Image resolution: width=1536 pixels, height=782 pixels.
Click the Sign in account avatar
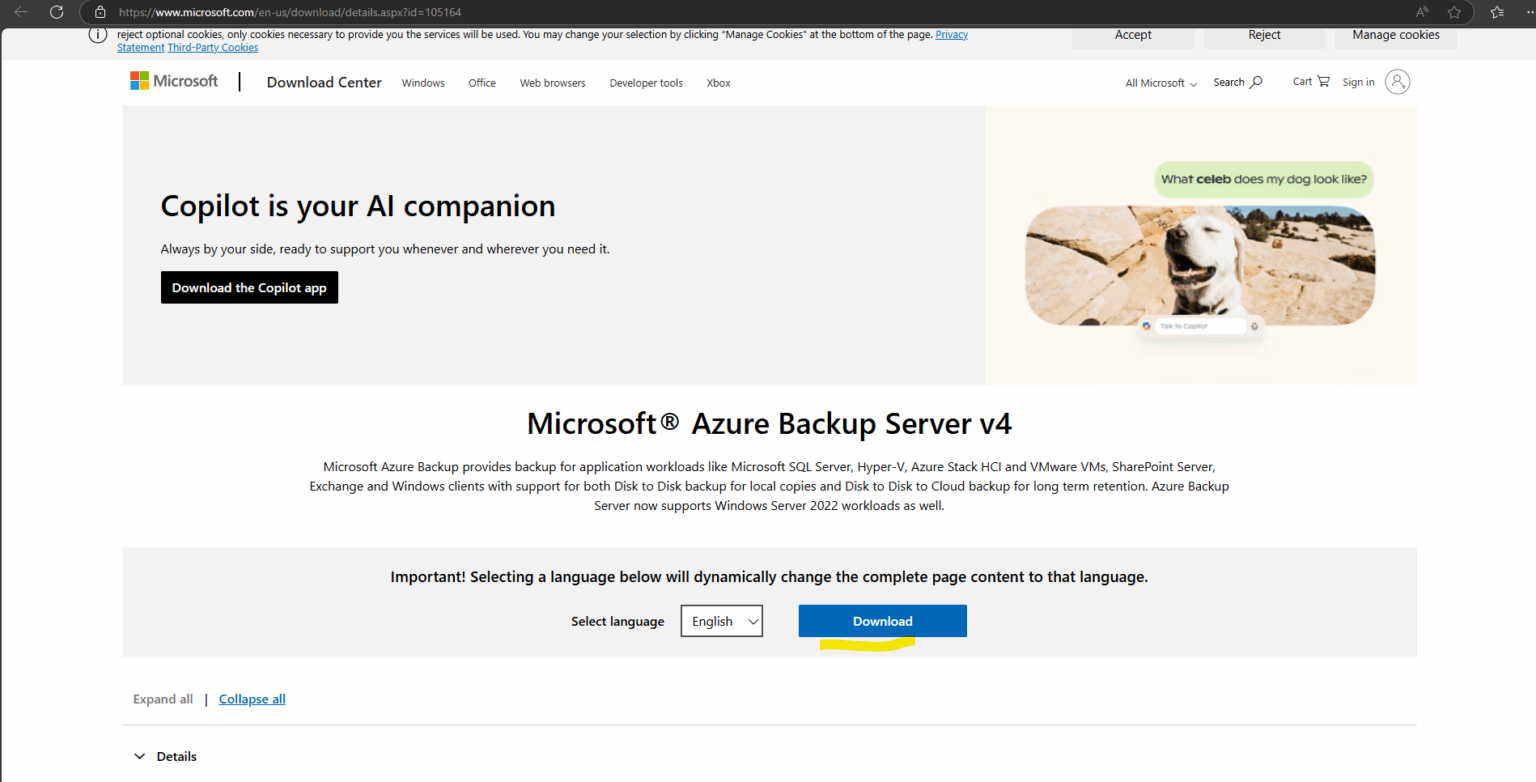point(1397,82)
